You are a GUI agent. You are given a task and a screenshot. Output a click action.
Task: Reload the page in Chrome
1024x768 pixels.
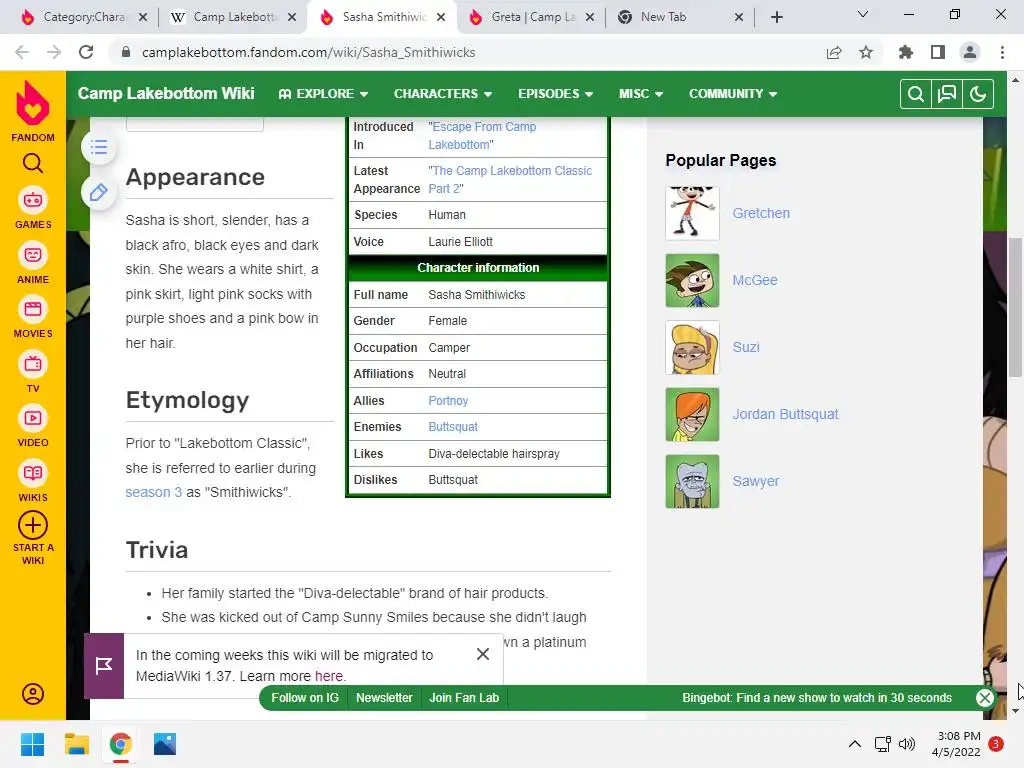coord(86,52)
